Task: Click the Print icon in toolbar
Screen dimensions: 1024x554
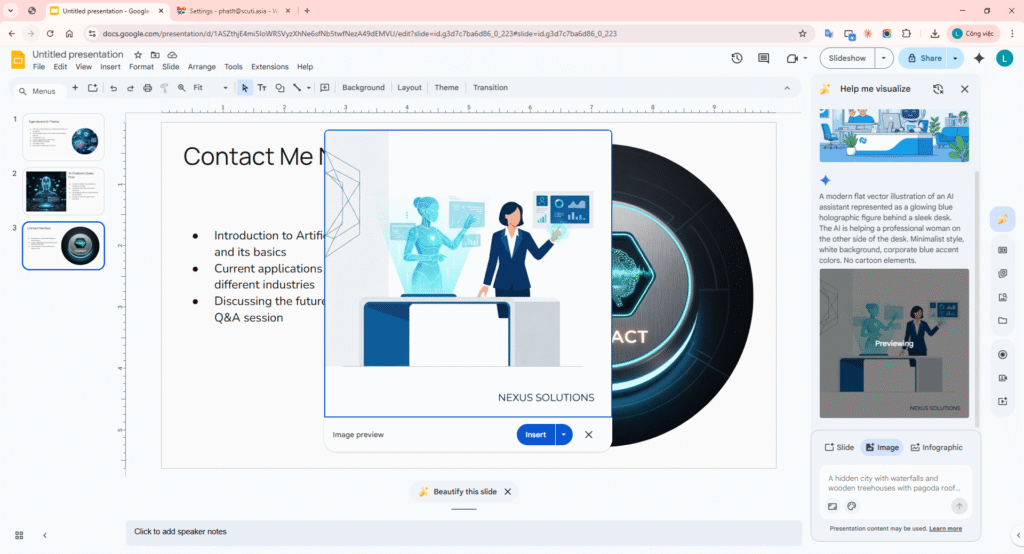Action: tap(148, 88)
